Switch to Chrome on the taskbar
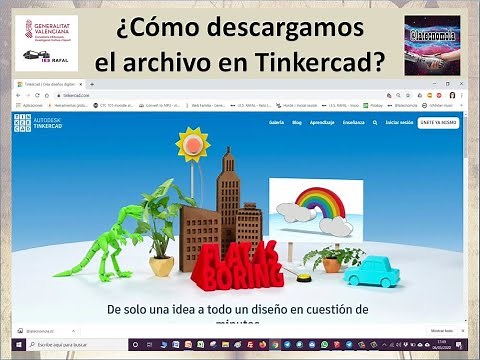The height and width of the screenshot is (360, 480). 275,345
